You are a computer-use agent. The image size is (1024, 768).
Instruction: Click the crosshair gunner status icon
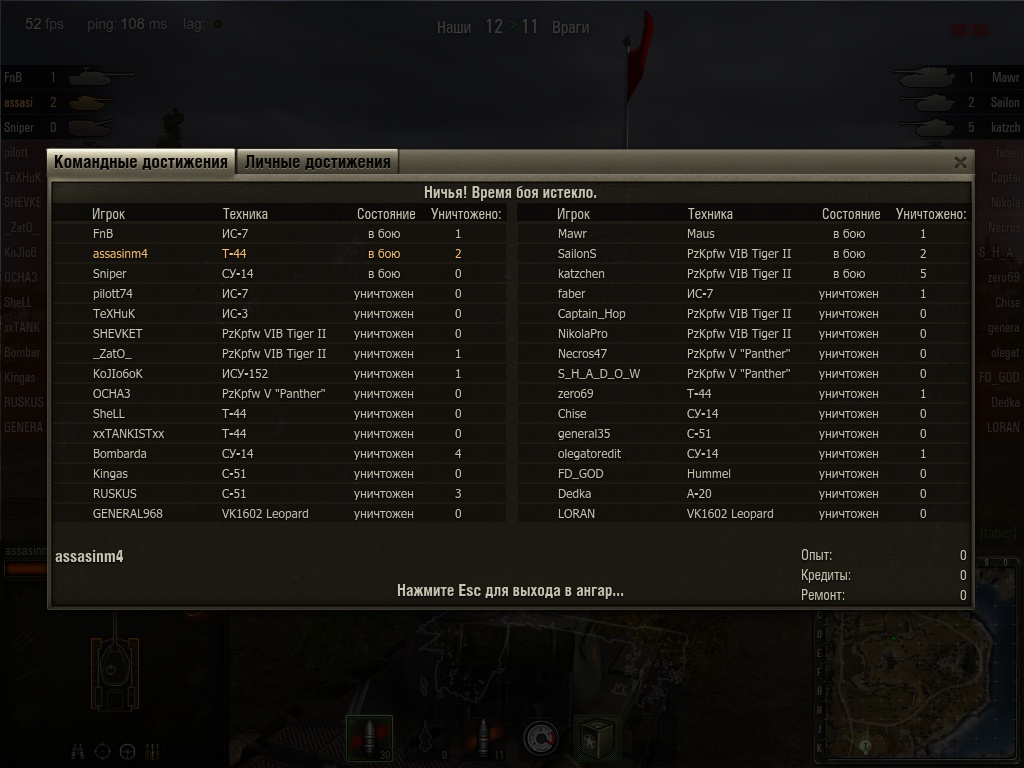[x=103, y=751]
